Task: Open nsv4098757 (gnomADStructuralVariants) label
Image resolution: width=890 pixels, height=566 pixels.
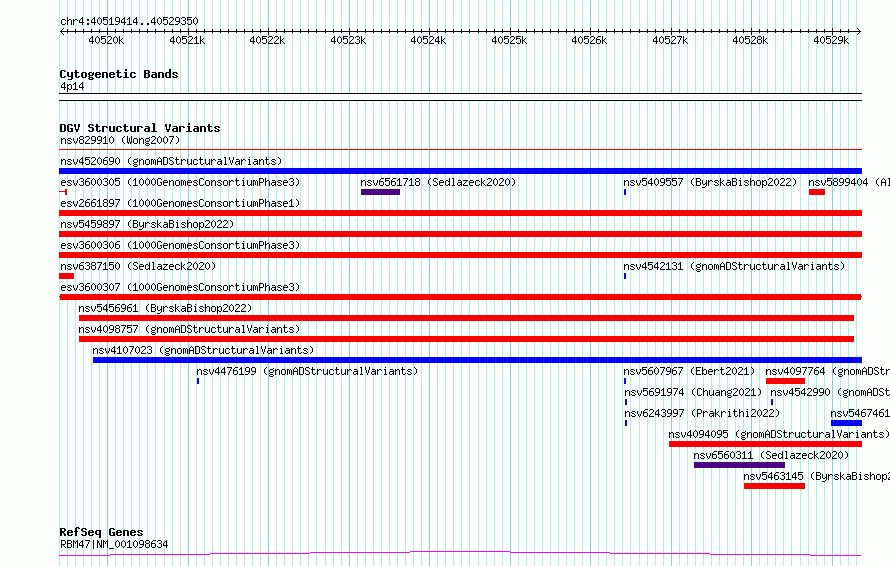Action: pyautogui.click(x=189, y=329)
